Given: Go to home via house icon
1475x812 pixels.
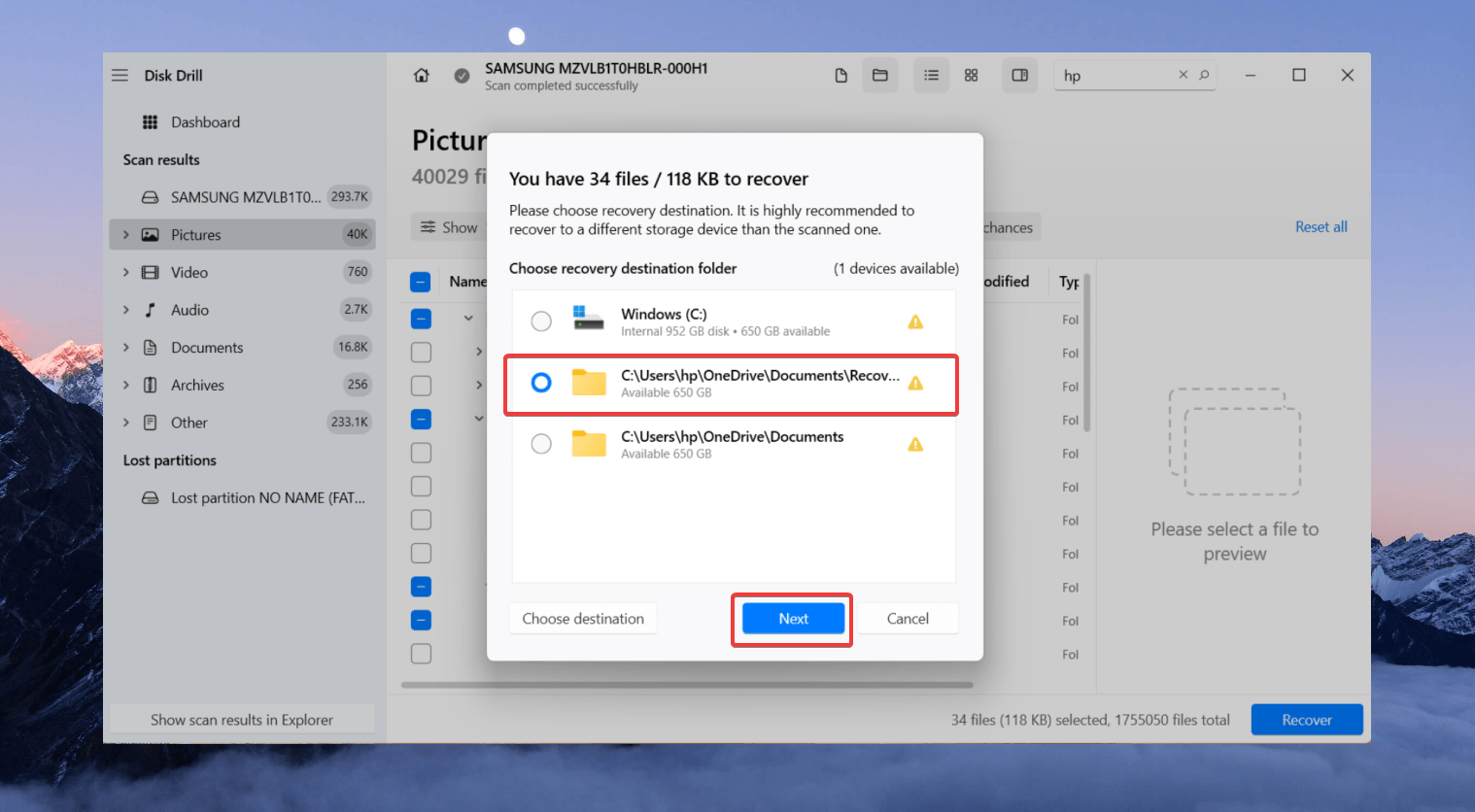Looking at the screenshot, I should 422,75.
